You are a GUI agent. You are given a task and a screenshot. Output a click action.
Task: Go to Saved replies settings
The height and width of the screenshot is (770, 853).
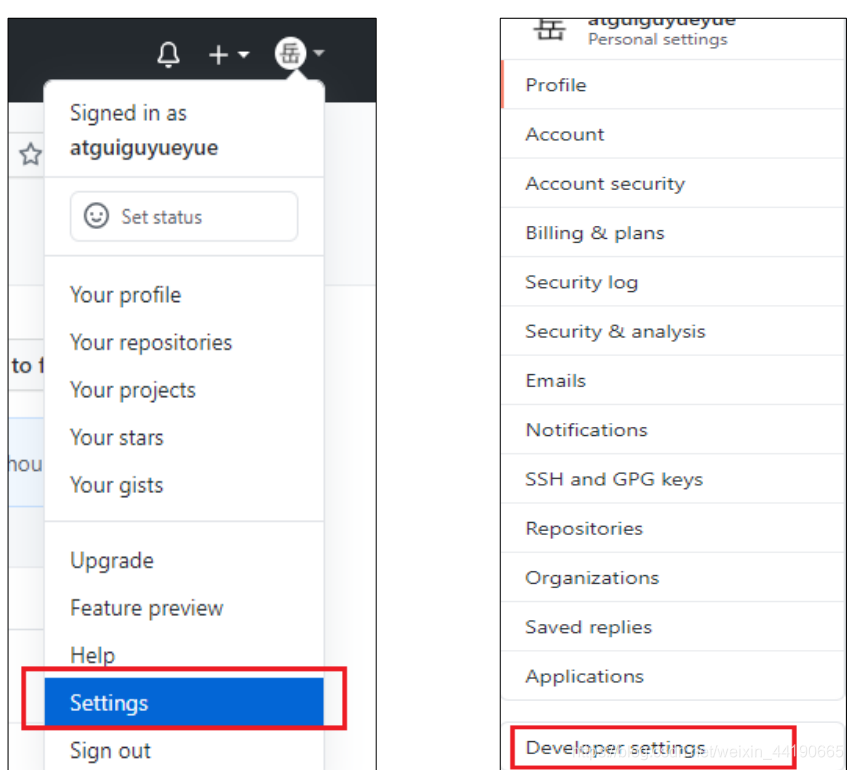673,627
